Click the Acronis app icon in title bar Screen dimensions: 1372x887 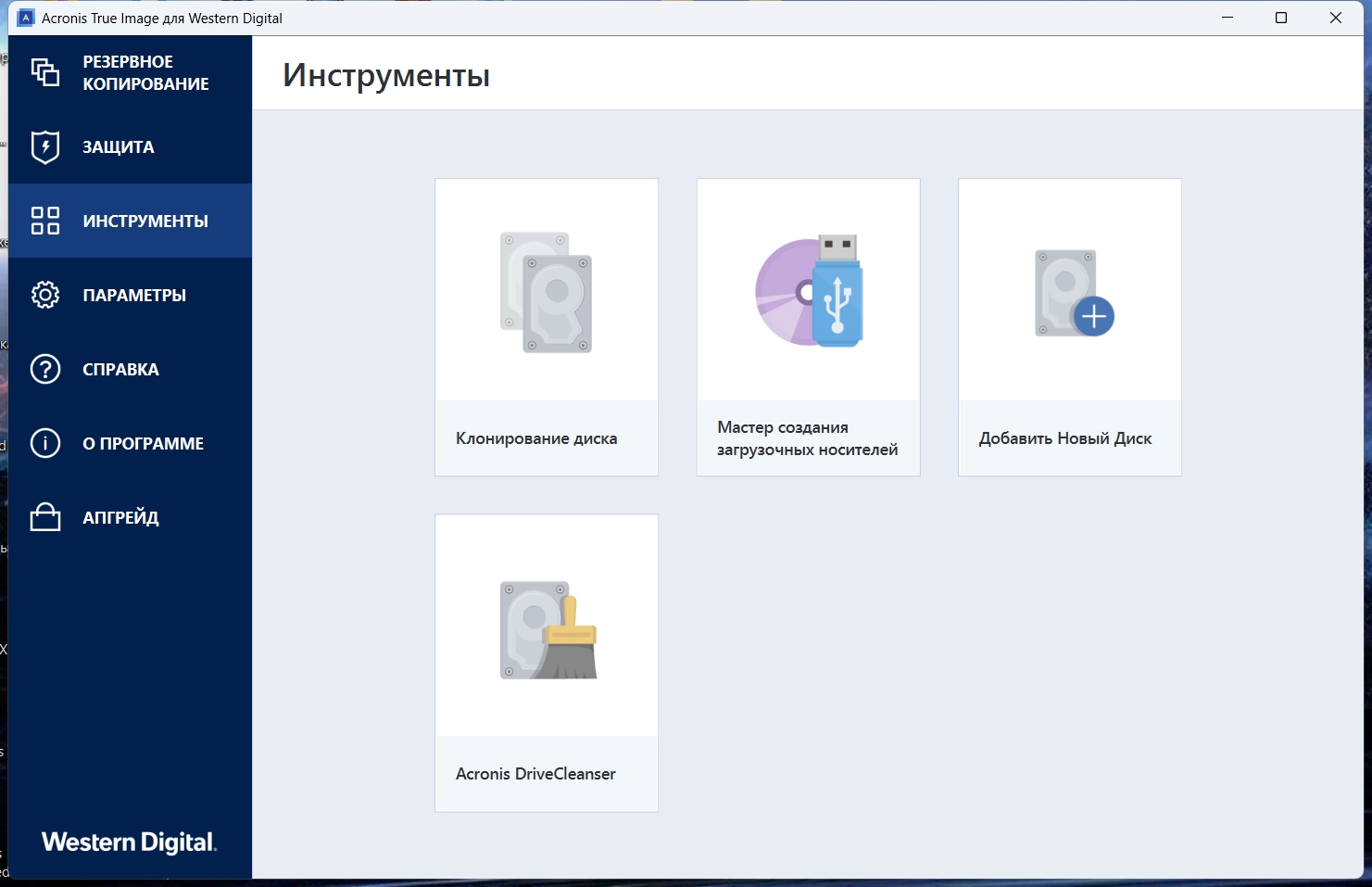click(x=26, y=18)
